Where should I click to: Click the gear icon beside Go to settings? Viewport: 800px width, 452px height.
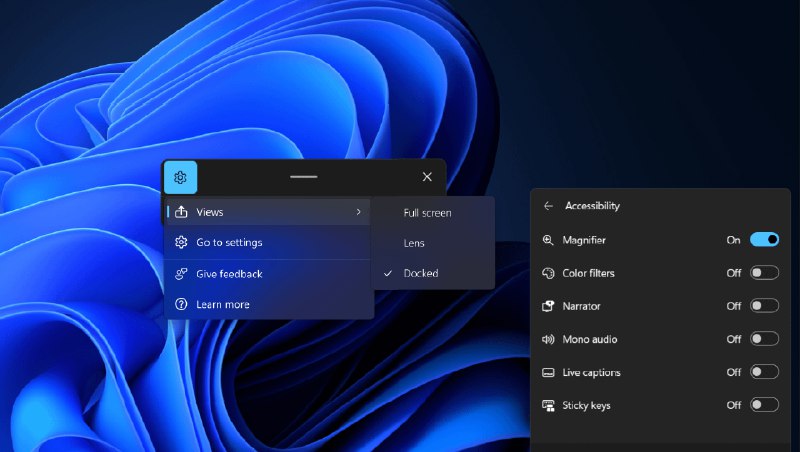(x=181, y=242)
